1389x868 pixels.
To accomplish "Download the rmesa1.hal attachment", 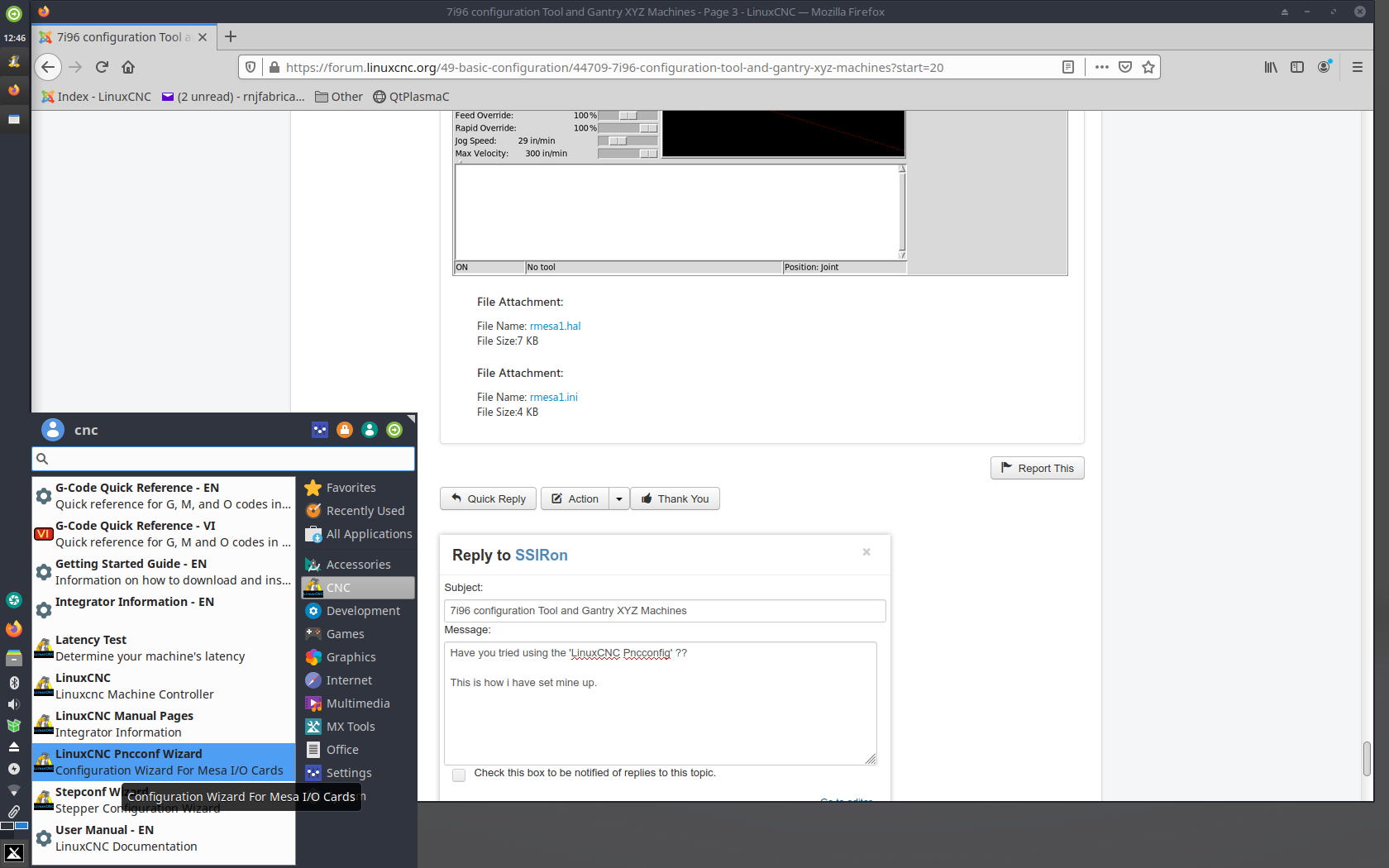I will click(x=555, y=327).
